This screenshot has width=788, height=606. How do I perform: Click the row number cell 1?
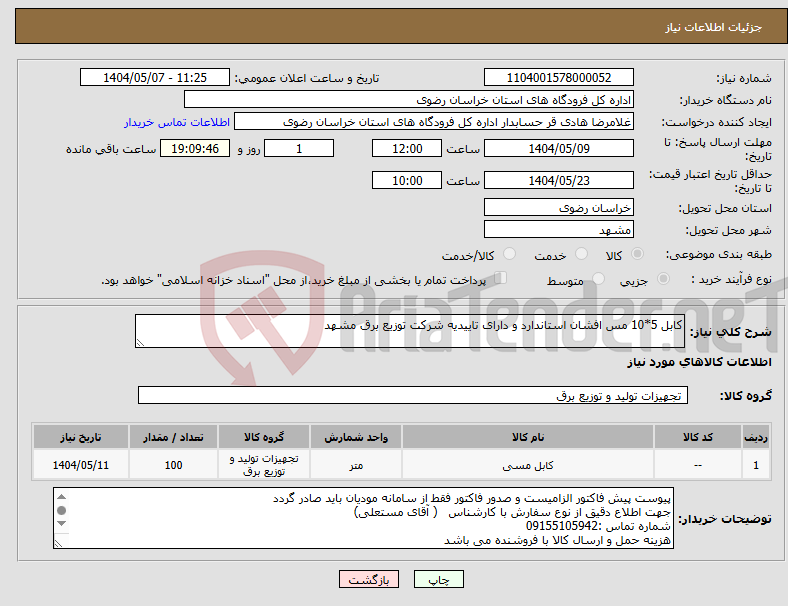[756, 465]
